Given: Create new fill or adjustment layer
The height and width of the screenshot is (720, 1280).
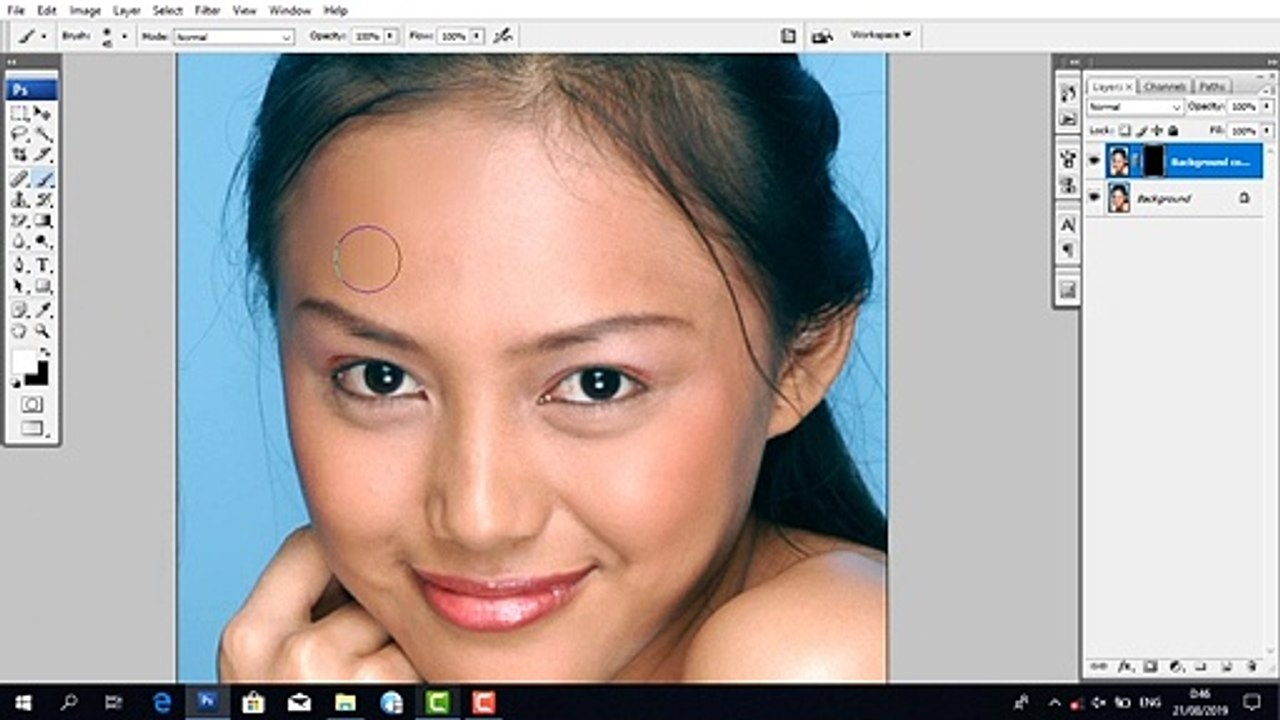Looking at the screenshot, I should pyautogui.click(x=1176, y=666).
